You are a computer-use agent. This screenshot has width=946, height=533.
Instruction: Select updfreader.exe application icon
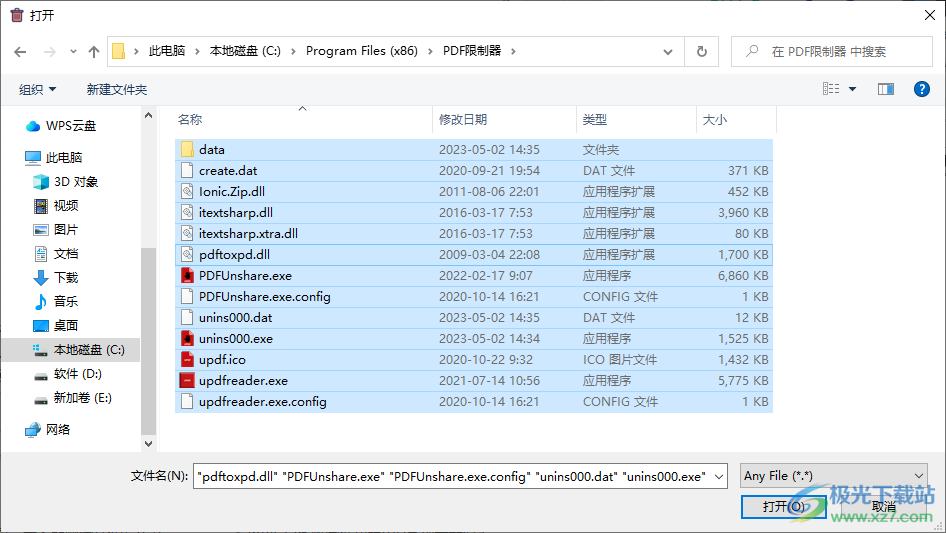click(x=188, y=381)
